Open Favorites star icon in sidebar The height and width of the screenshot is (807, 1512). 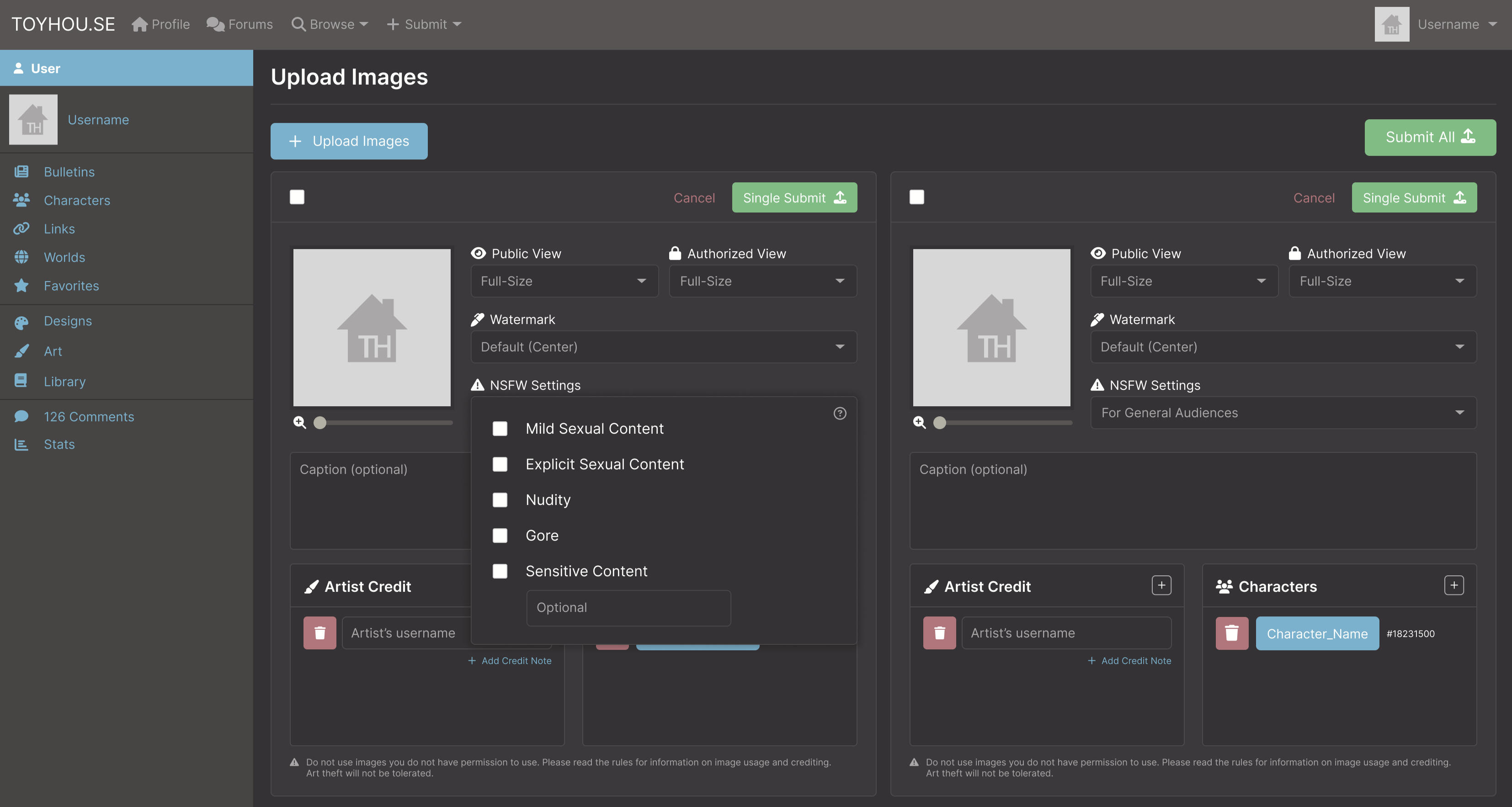tap(22, 286)
